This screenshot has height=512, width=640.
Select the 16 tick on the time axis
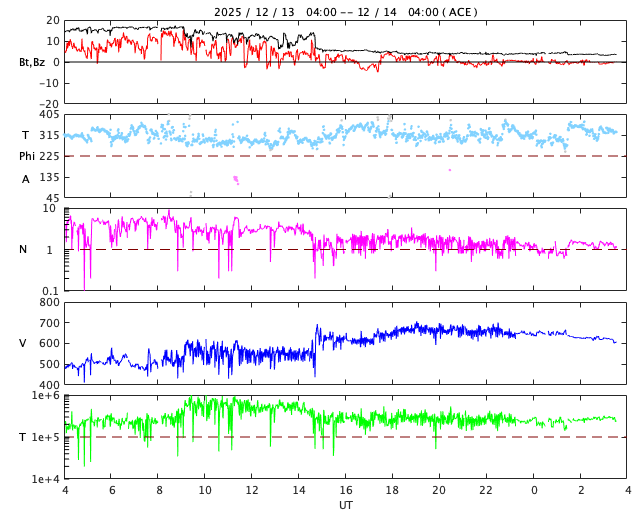coord(345,491)
